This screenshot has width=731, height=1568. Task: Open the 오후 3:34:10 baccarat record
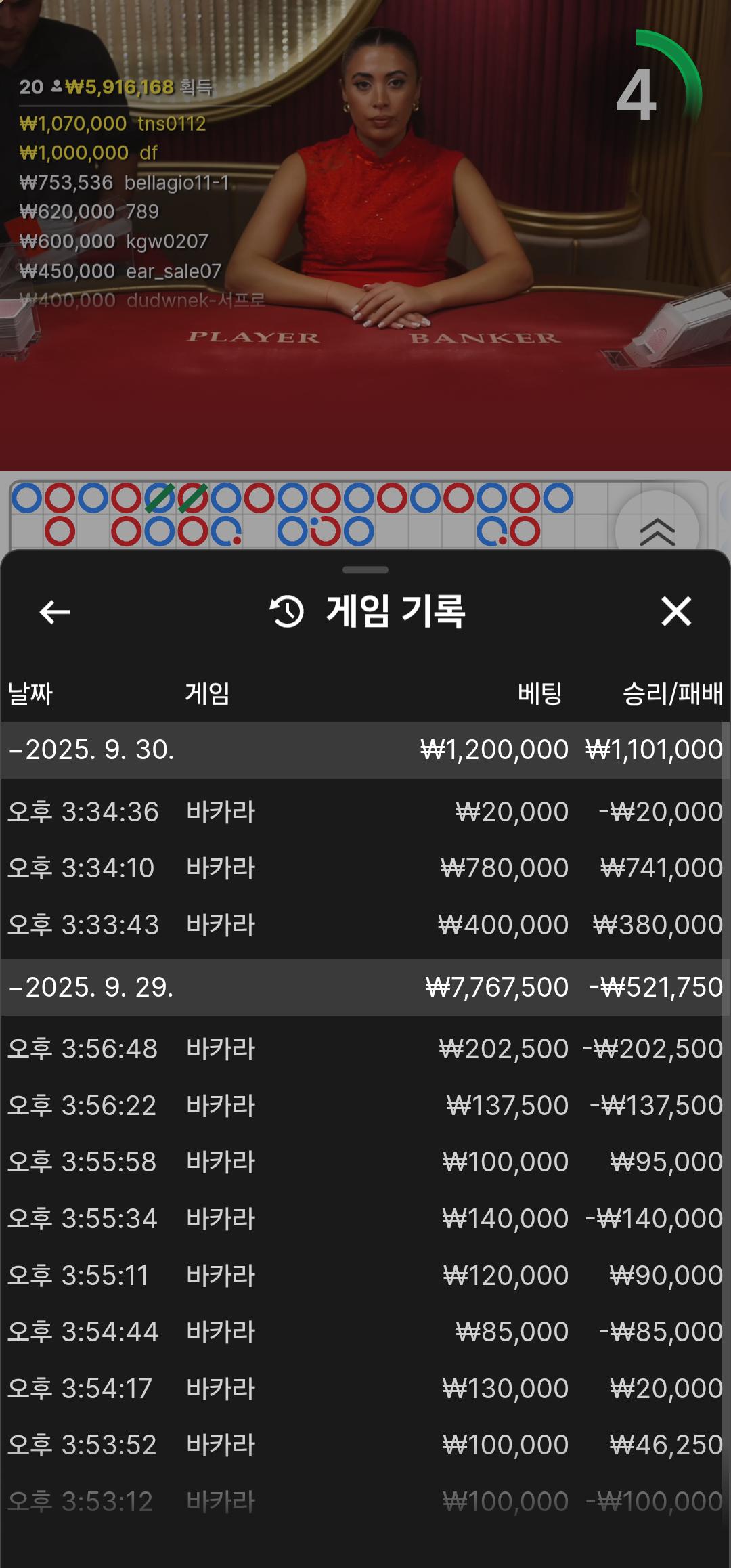pyautogui.click(x=365, y=868)
